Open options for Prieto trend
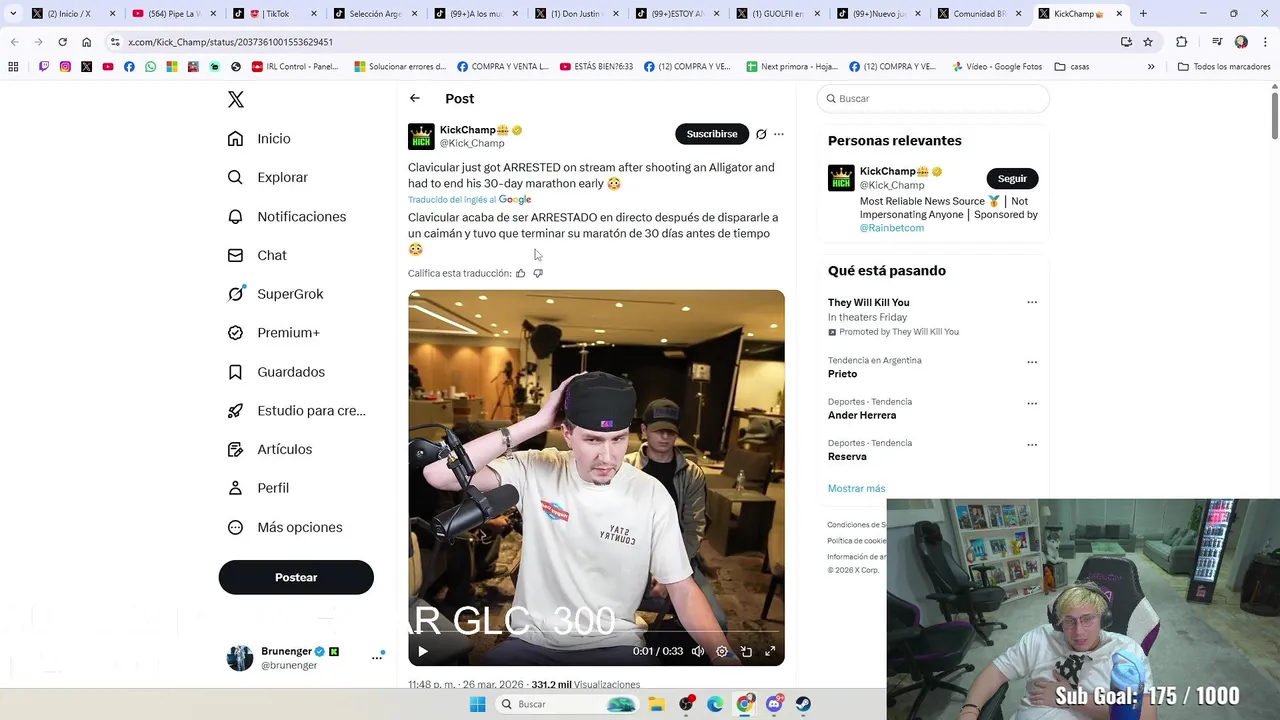Screen dimensions: 1280x720 click(x=1032, y=362)
